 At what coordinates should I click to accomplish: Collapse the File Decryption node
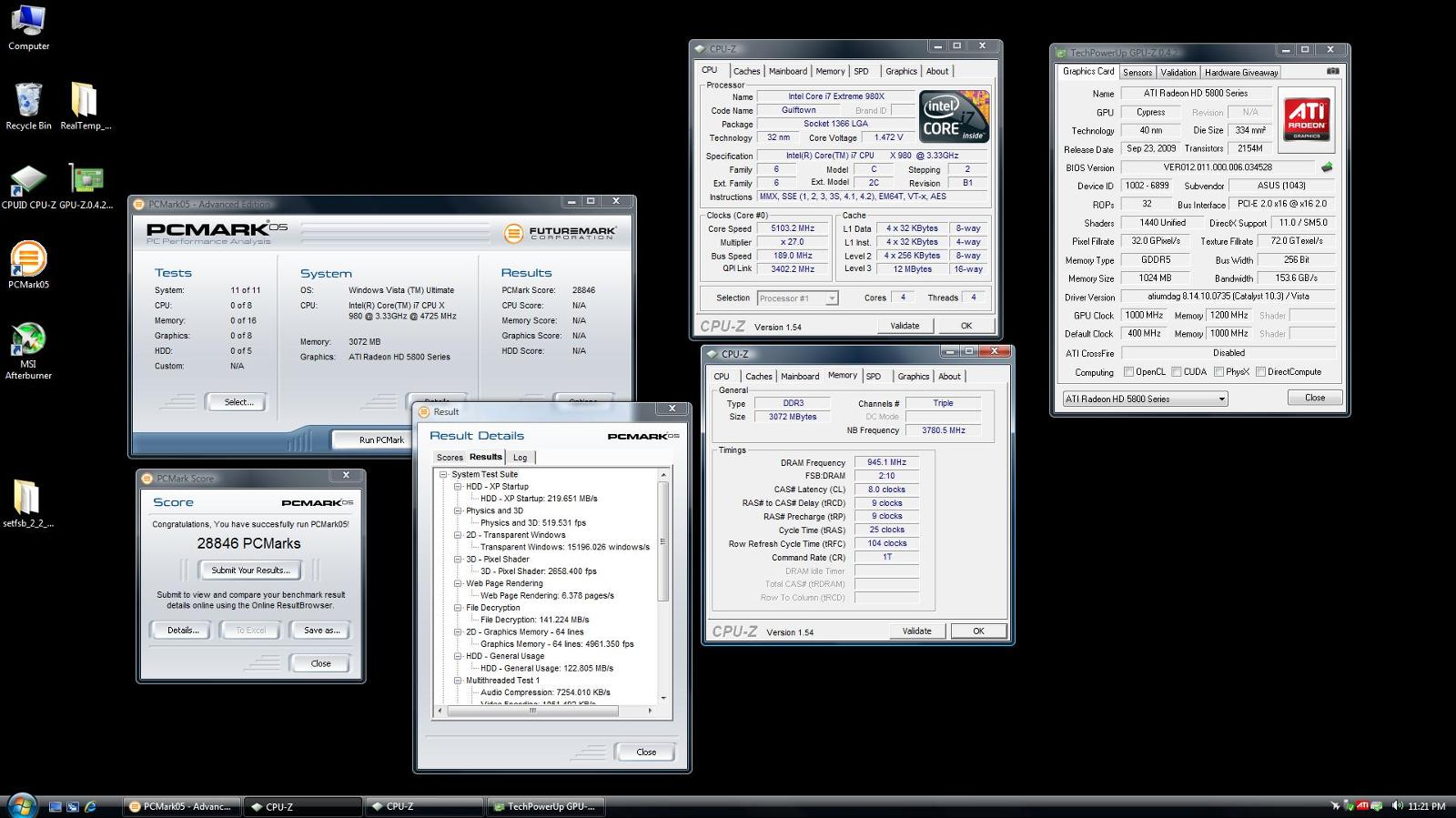click(458, 608)
